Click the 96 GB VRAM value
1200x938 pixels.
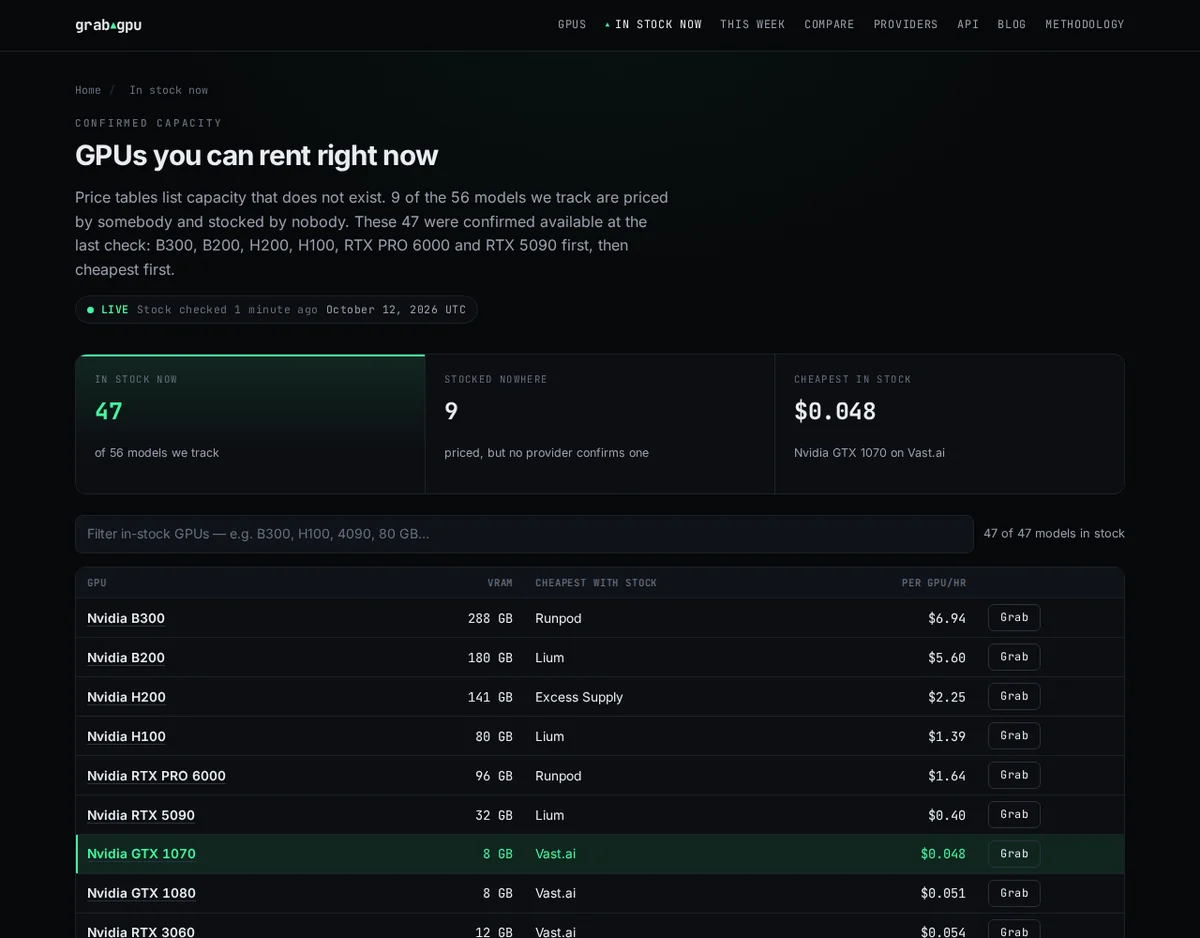[x=494, y=776]
